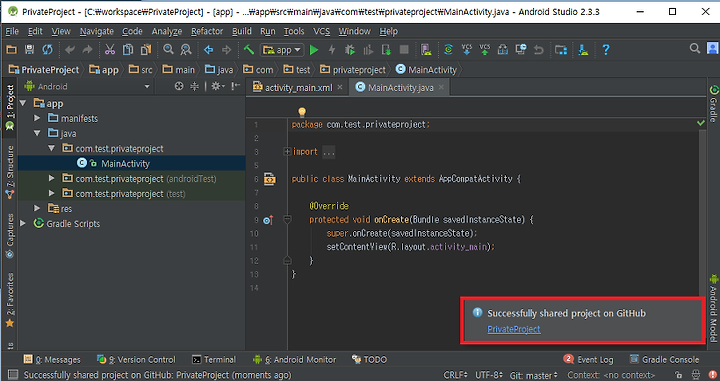
Task: Click the SDK Manager download icon
Action: pos(584,50)
